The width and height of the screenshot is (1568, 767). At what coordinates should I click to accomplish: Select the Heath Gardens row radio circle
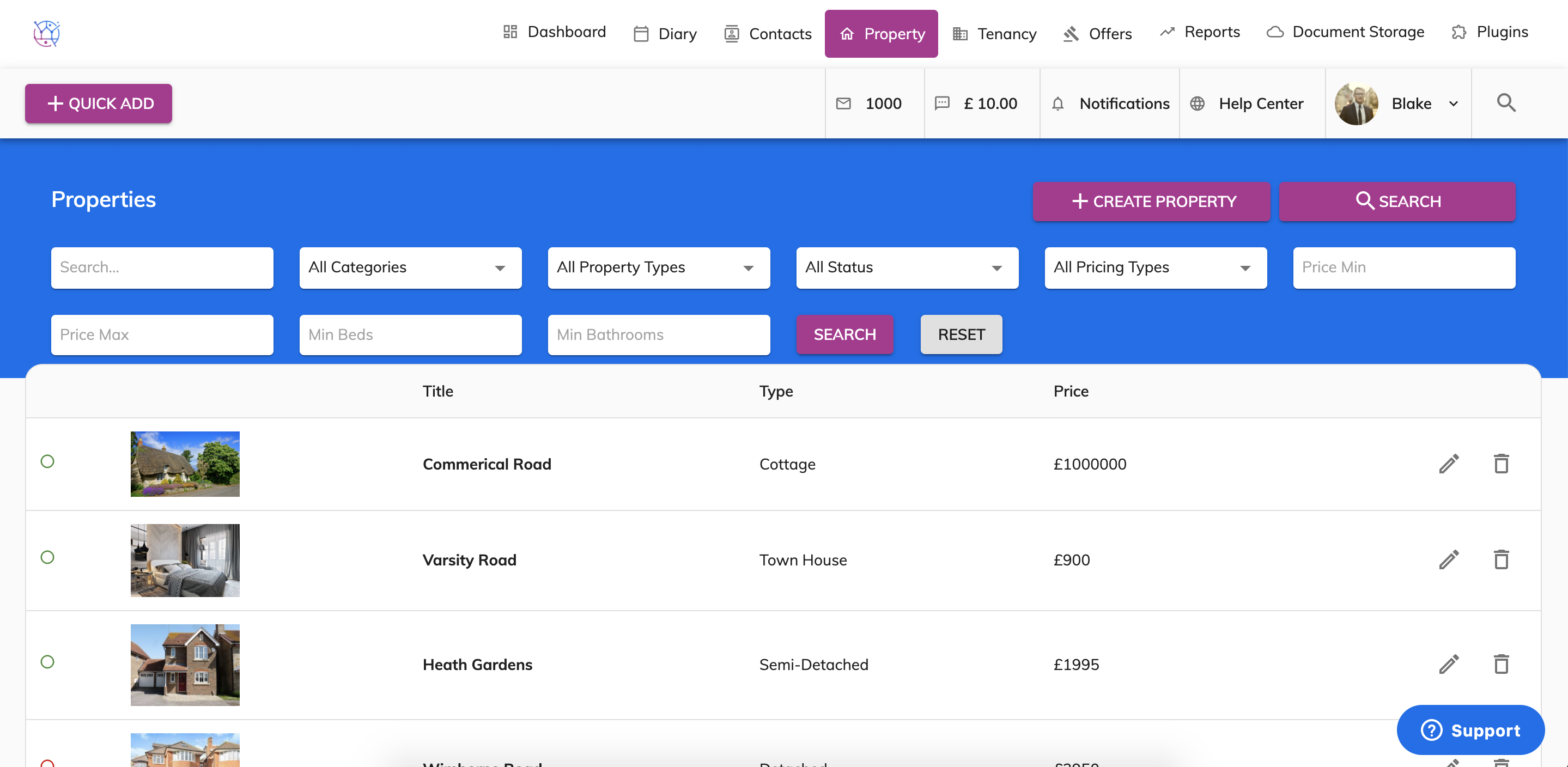[x=47, y=662]
